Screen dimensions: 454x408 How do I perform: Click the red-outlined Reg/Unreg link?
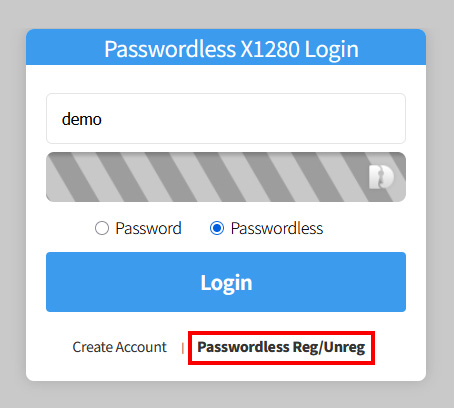(x=281, y=348)
